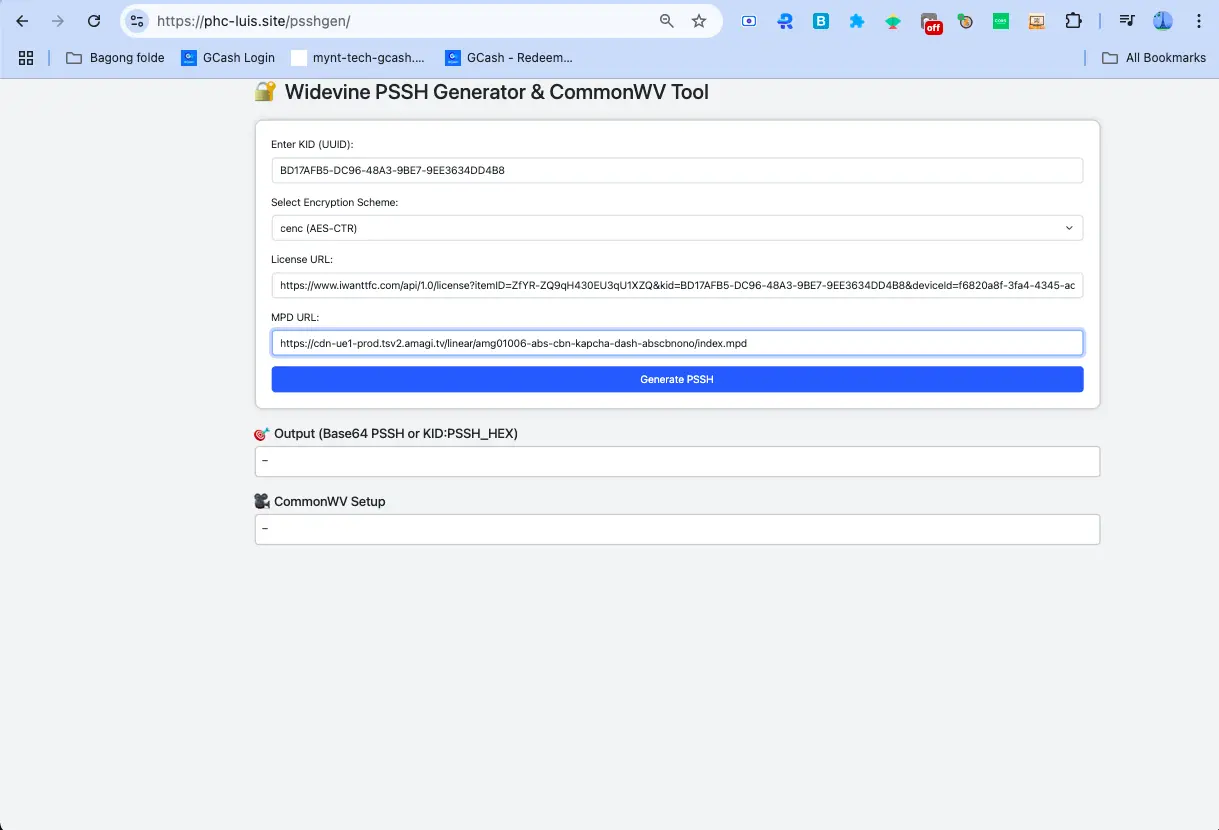Open the extension with red off badge
1219x830 pixels.
931,22
